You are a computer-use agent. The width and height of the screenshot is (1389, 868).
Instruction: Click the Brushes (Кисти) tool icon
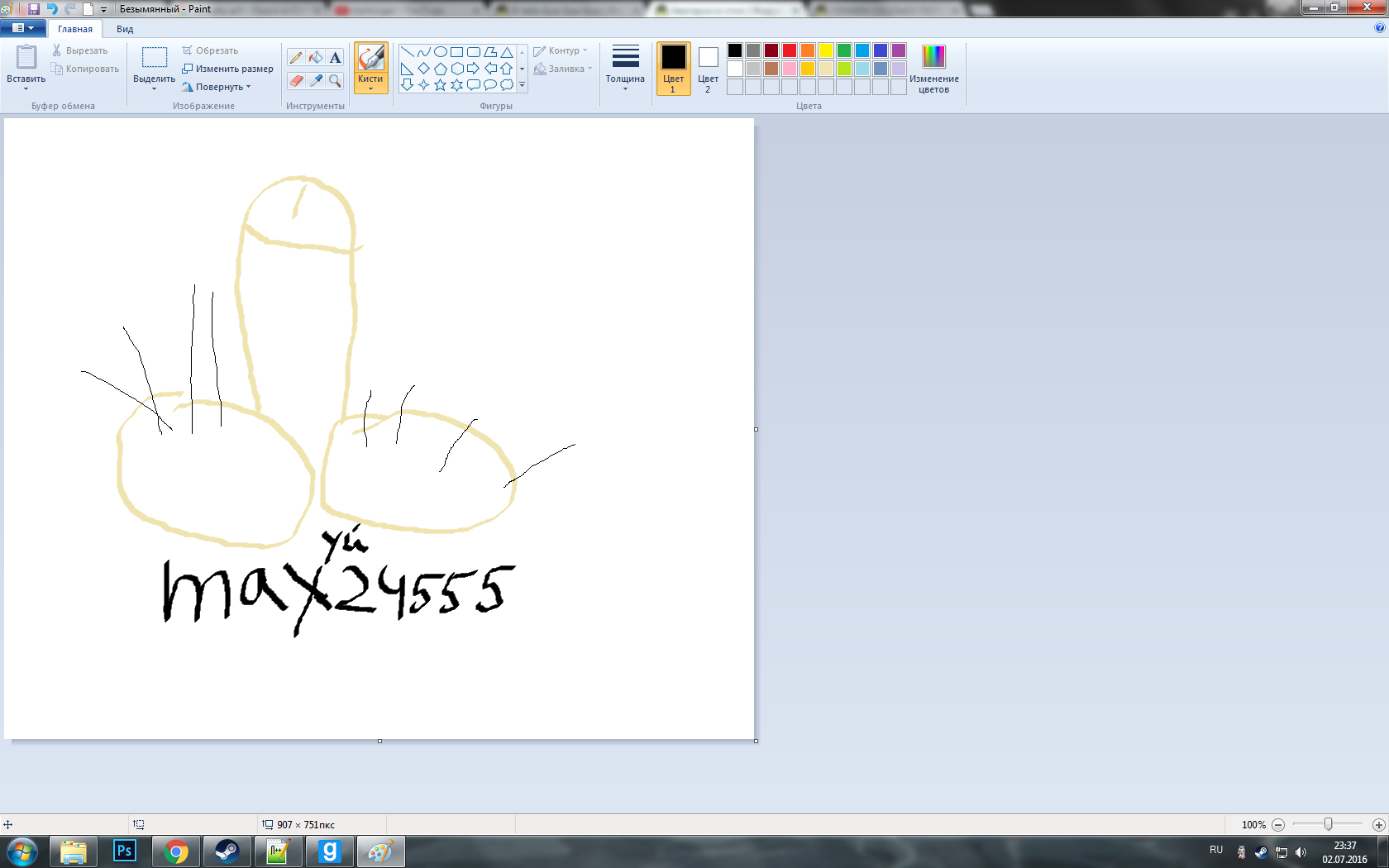tap(370, 57)
